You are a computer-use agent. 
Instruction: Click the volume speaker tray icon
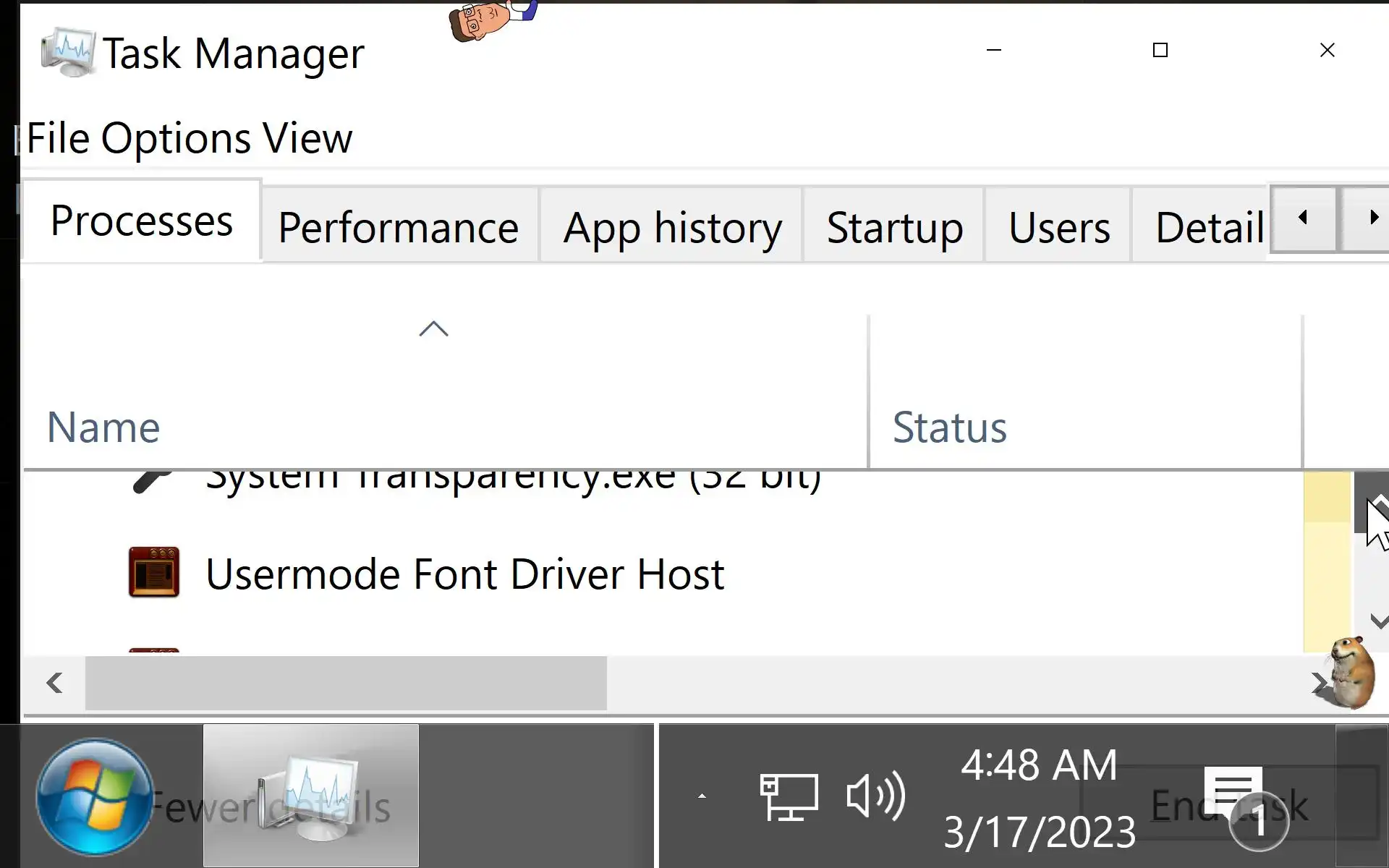[875, 796]
